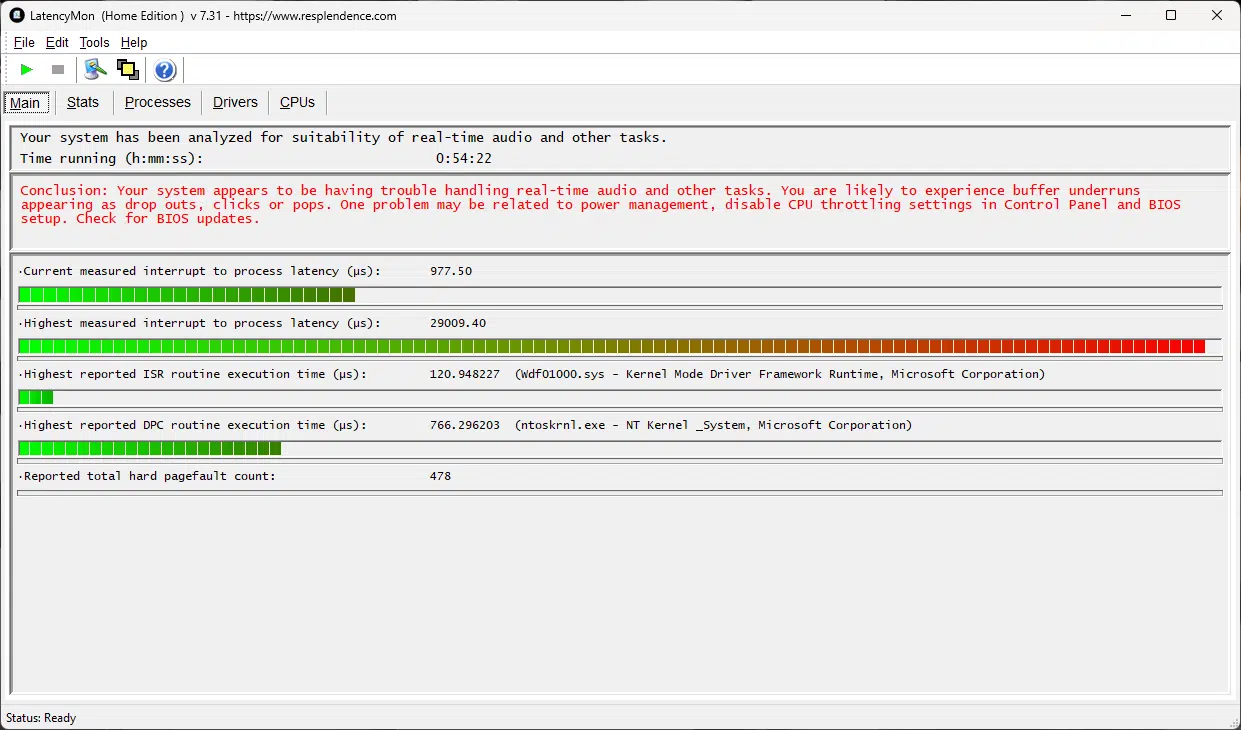Image resolution: width=1241 pixels, height=730 pixels.
Task: Click the Status: Ready status bar text
Action: coord(41,718)
